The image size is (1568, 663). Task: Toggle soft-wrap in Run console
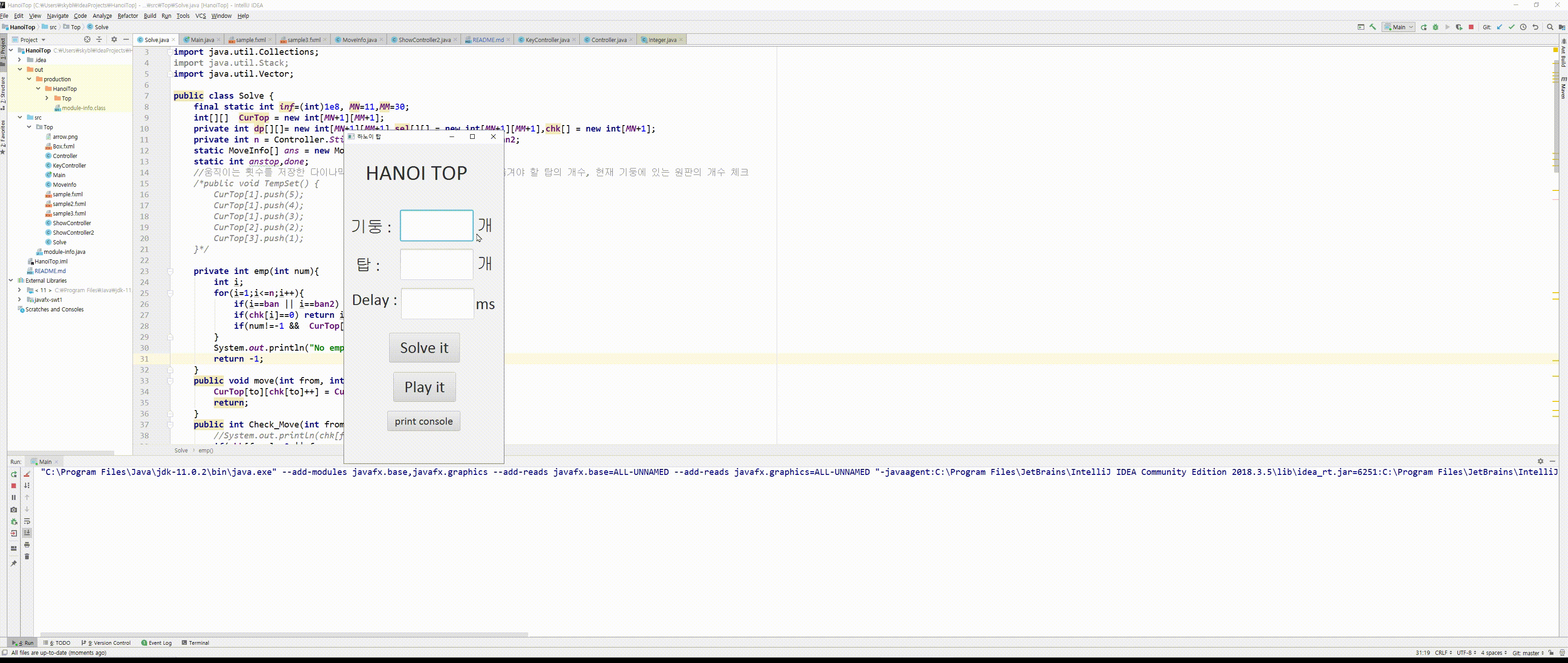point(27,521)
